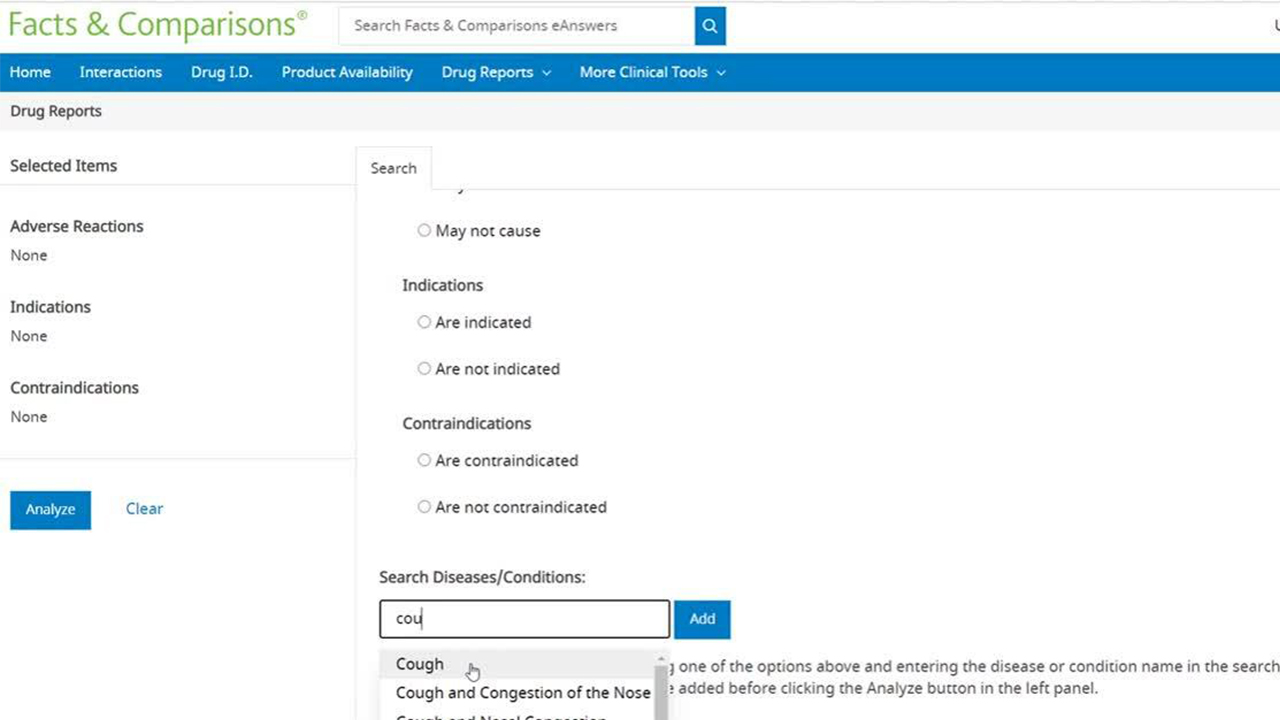This screenshot has width=1280, height=720.
Task: Click the 'Search Diseases/Conditions:' label
Action: [x=483, y=577]
